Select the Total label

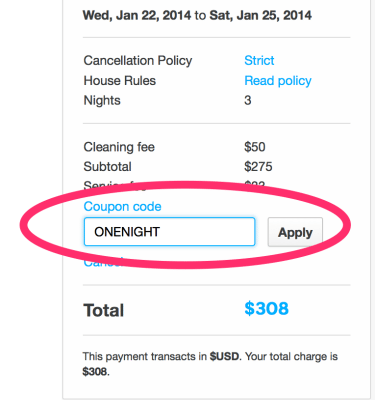pos(104,310)
